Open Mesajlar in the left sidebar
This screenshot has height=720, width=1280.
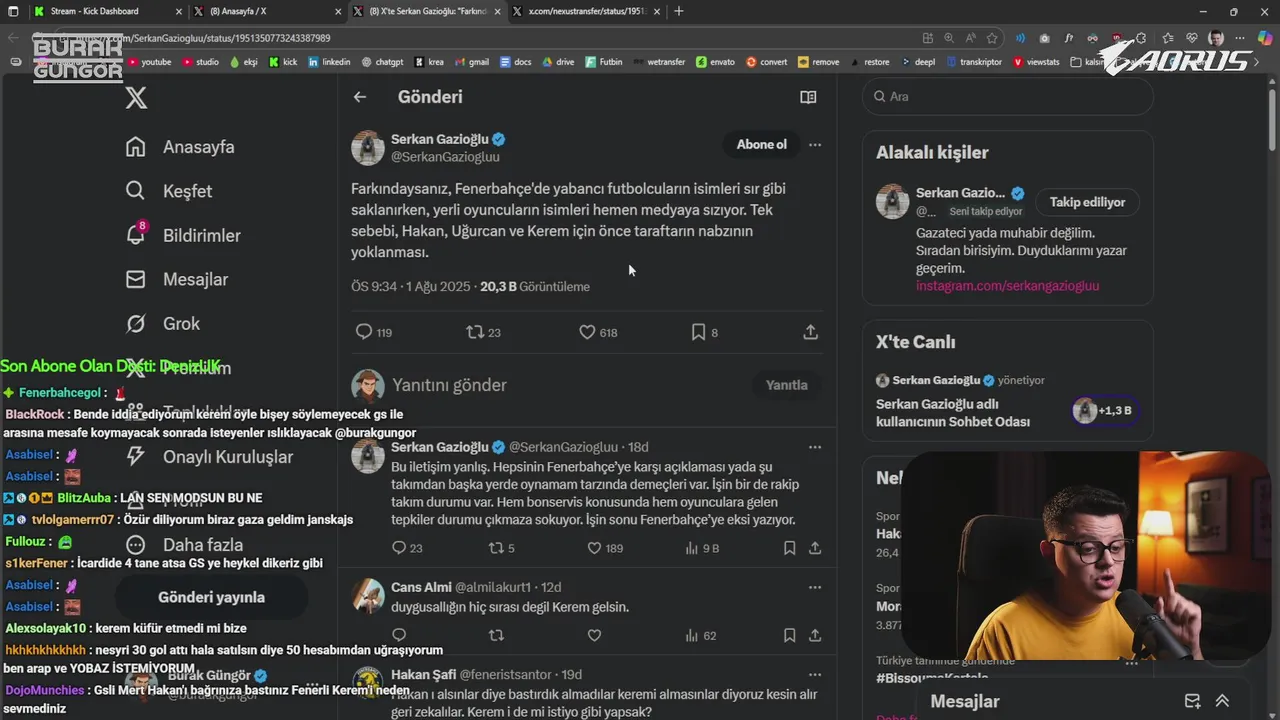[176, 279]
